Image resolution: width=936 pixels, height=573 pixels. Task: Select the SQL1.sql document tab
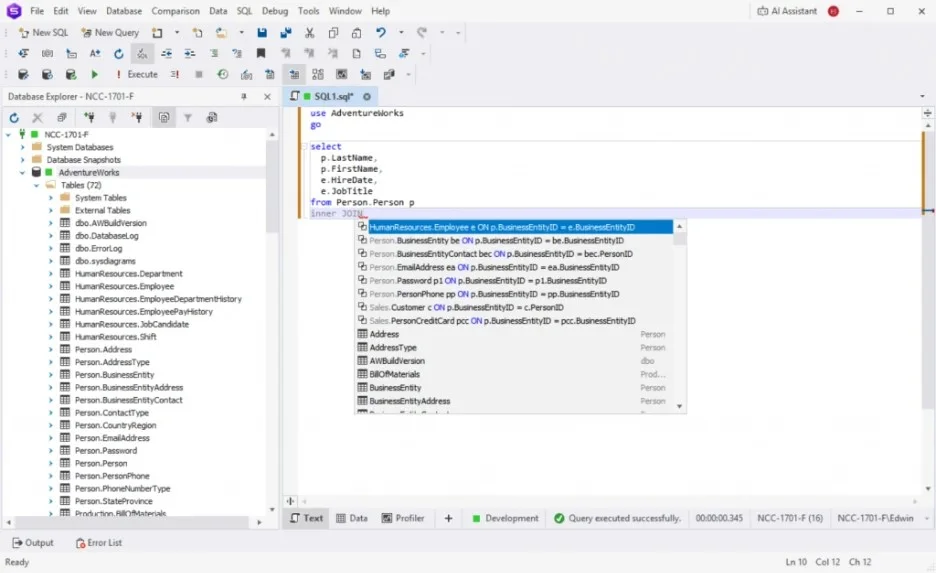tap(329, 97)
